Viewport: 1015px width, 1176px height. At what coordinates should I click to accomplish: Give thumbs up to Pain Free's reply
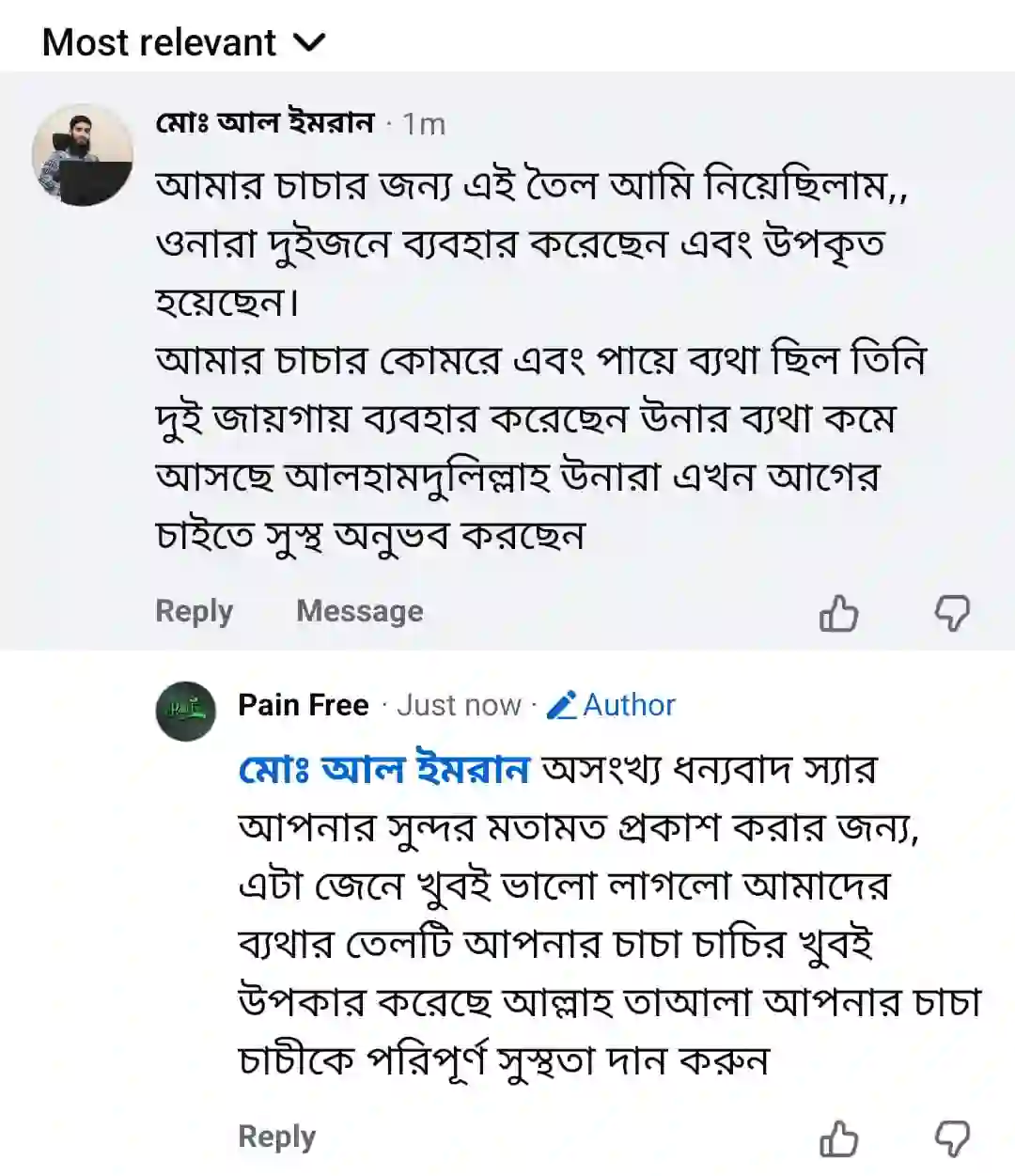(838, 1139)
